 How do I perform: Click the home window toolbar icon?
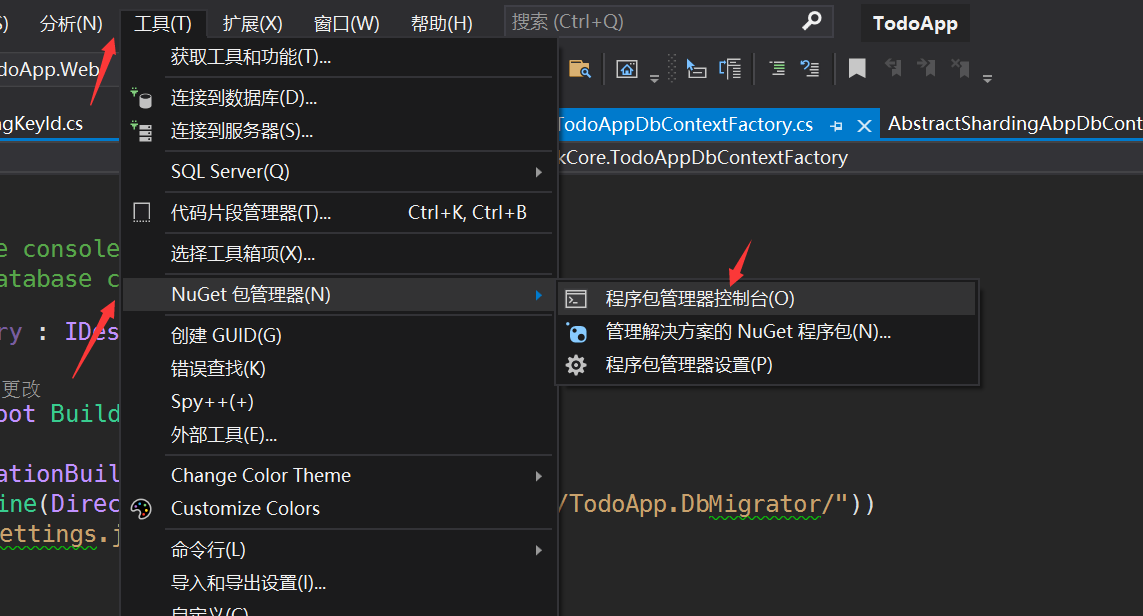click(627, 69)
